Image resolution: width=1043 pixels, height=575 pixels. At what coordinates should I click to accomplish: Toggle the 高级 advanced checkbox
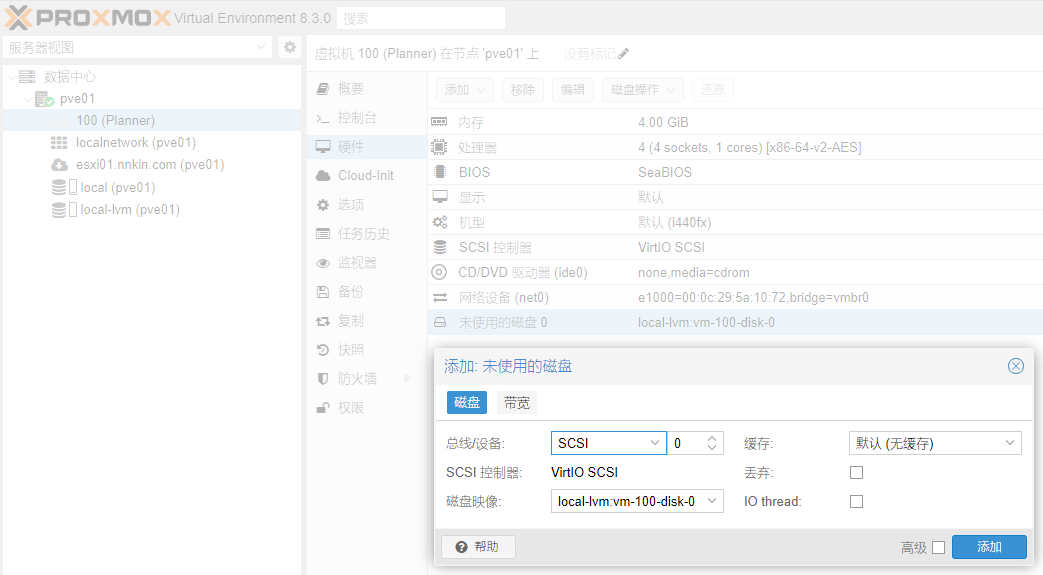pos(938,547)
